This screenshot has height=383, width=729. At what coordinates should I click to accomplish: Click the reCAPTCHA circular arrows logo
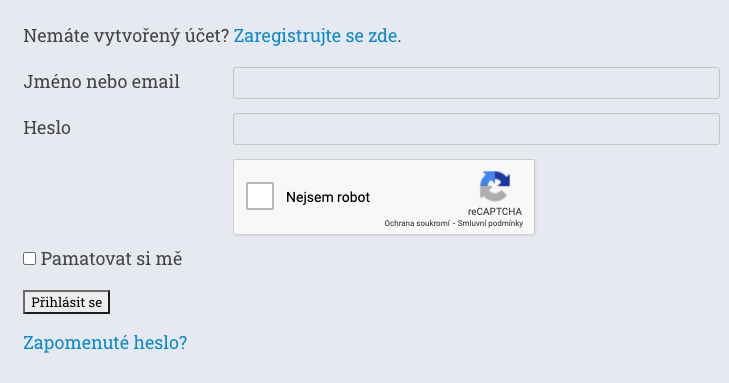495,186
